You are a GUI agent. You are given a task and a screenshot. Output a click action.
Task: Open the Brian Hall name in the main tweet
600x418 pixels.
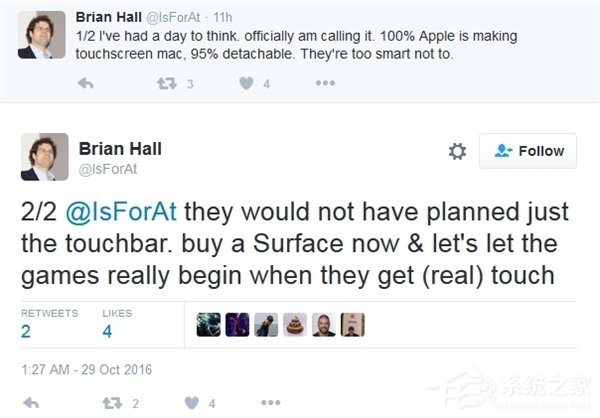click(120, 149)
